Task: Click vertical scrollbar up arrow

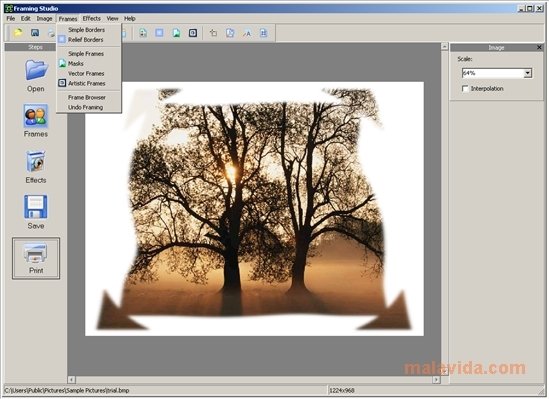Action: [444, 46]
